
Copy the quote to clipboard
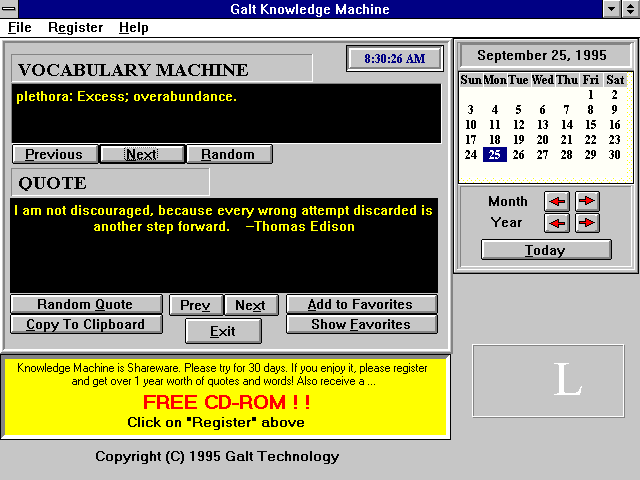(85, 325)
